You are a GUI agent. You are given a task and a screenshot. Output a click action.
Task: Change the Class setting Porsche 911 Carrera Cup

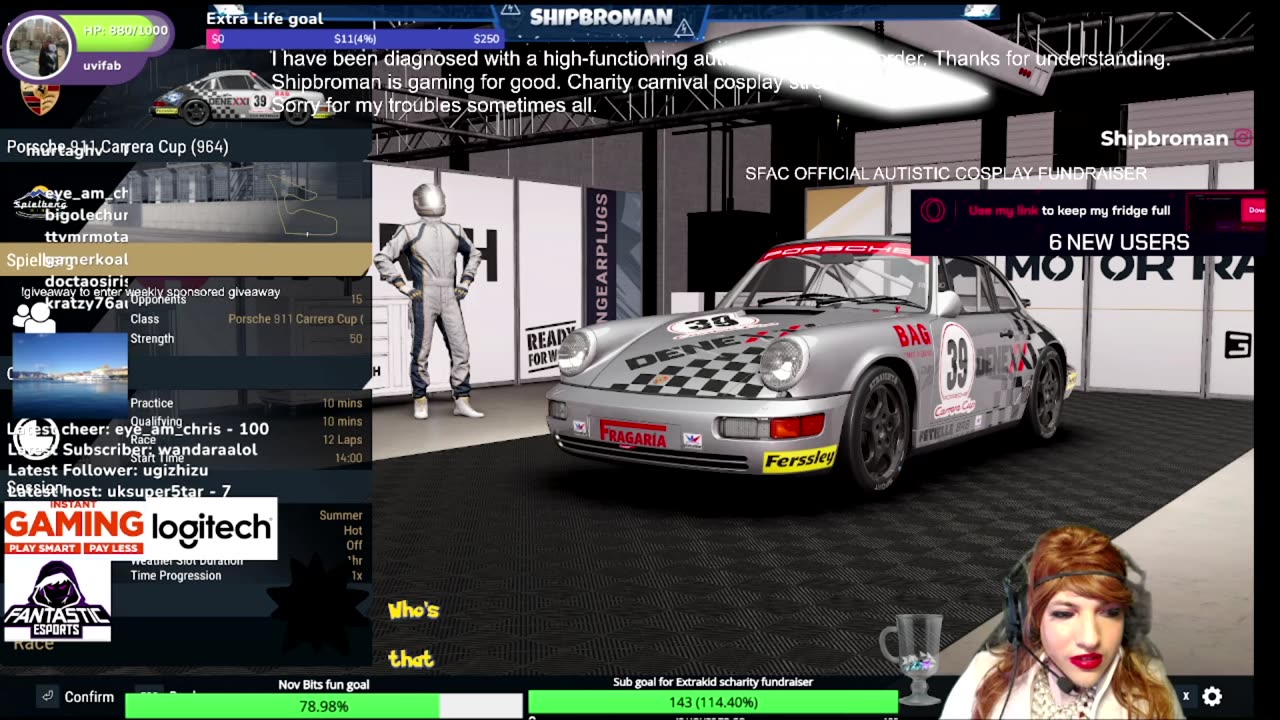pos(295,319)
